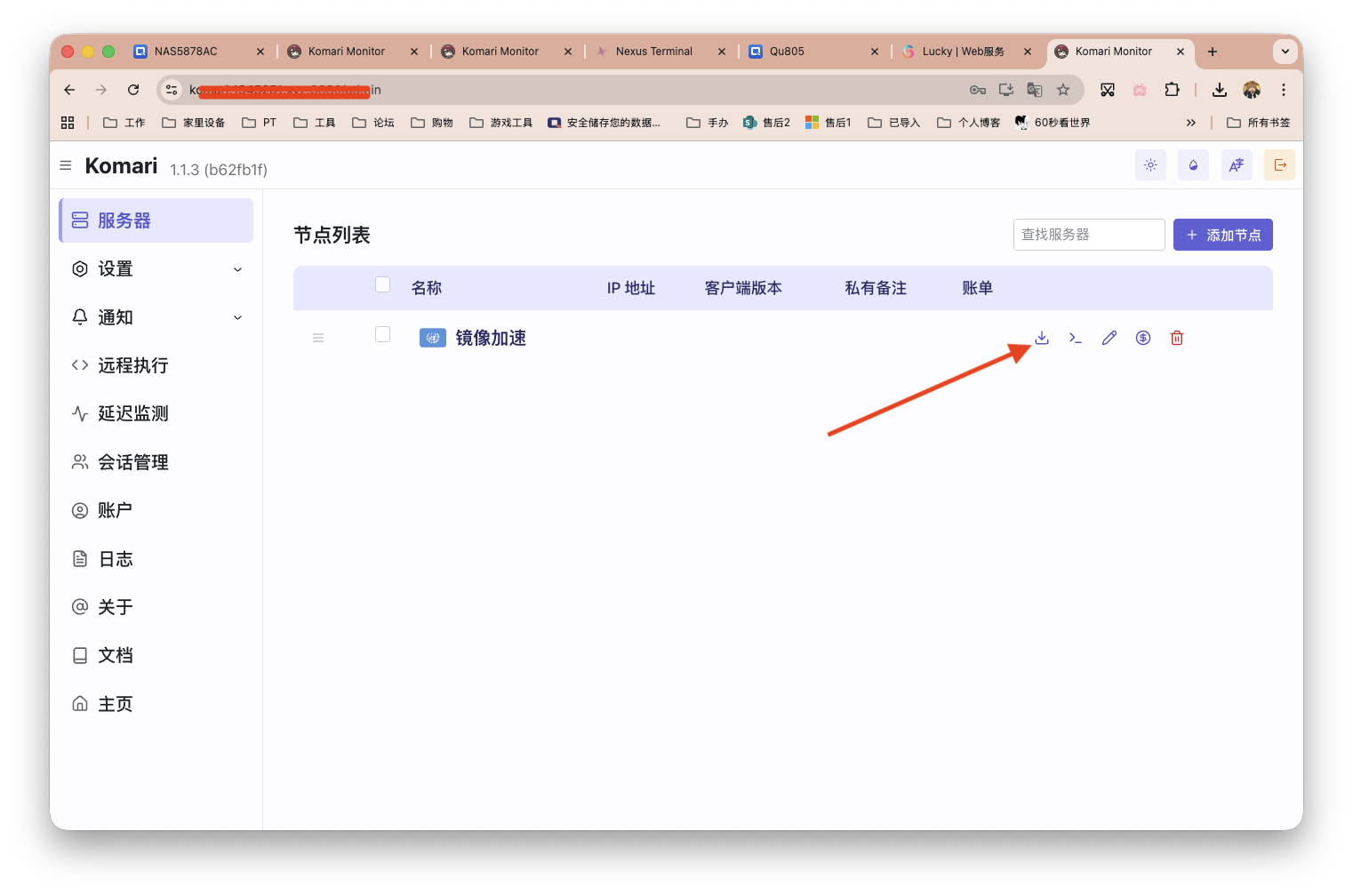1353x896 pixels.
Task: Open the browser tab search dropdown
Action: 1285,51
